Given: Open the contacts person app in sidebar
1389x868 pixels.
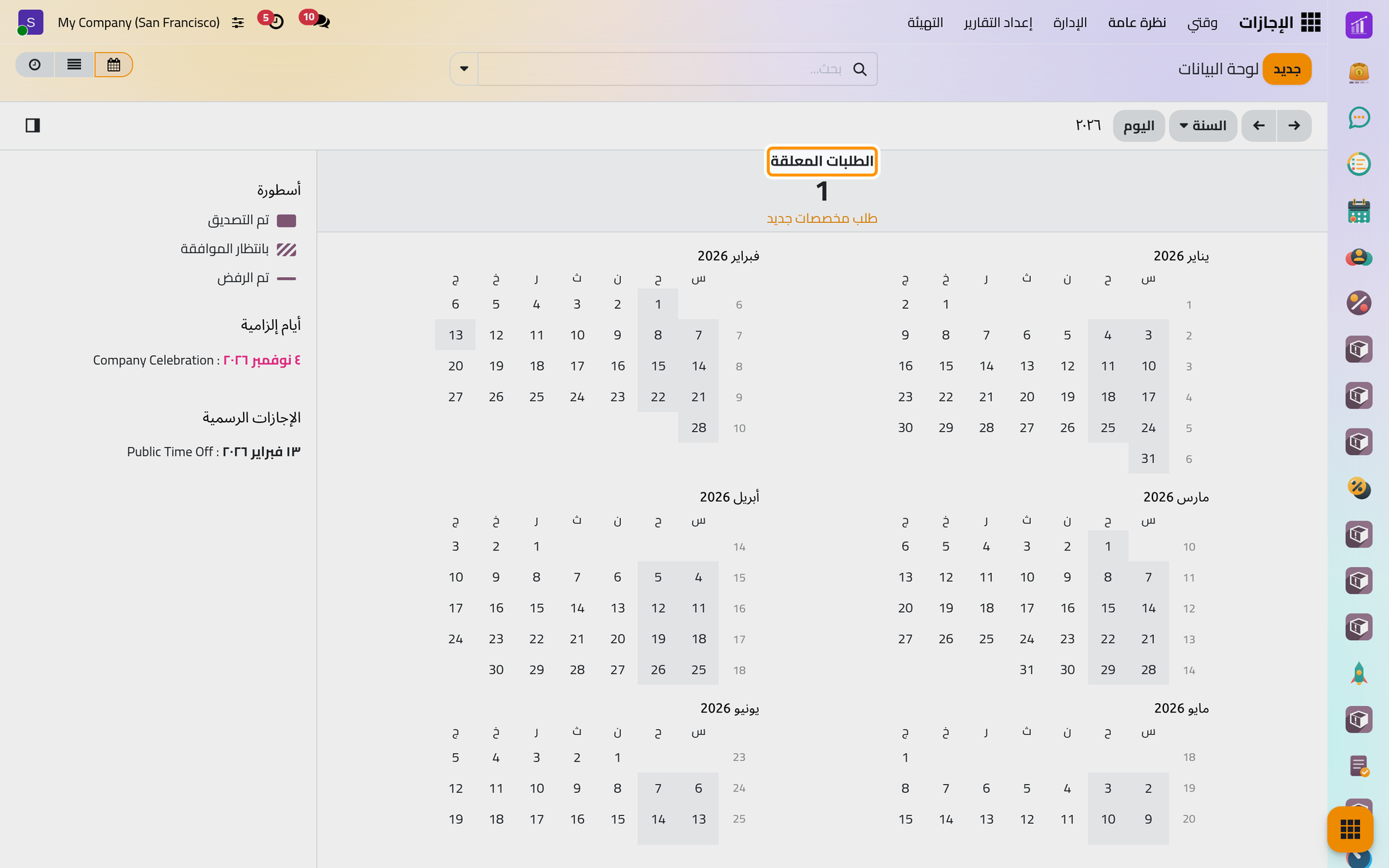Looking at the screenshot, I should (1359, 257).
